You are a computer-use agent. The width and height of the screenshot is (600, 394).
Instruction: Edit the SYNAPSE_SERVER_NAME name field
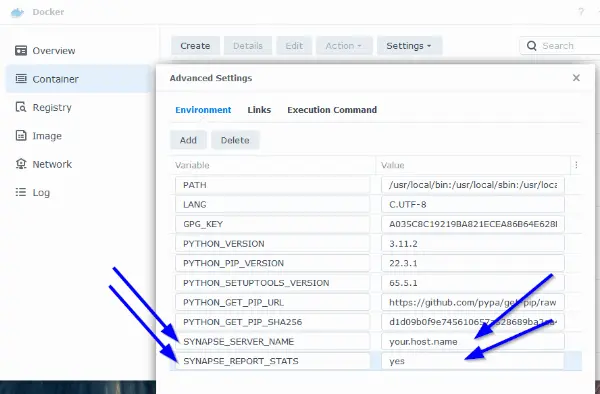point(272,342)
